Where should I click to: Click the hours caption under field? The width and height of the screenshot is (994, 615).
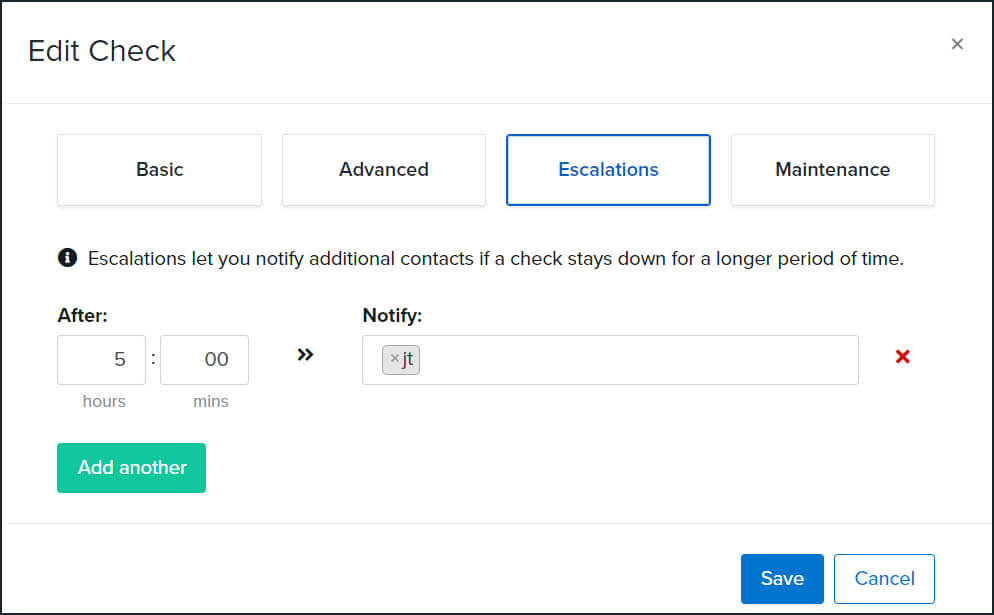coord(104,401)
